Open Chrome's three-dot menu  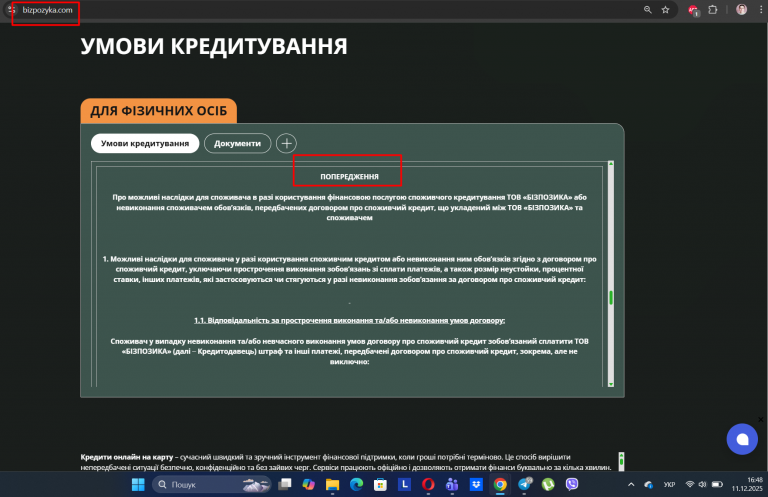coord(761,10)
